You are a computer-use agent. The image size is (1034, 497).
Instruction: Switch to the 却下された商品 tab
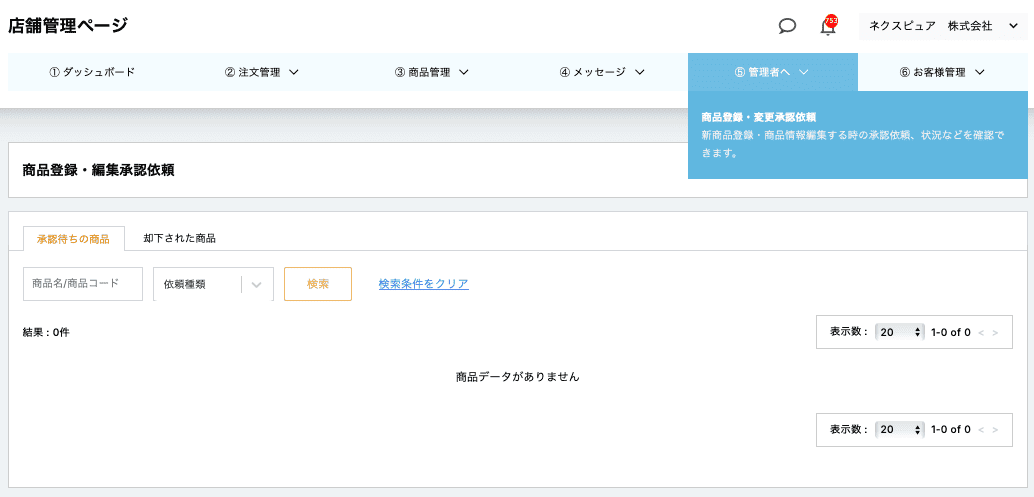pyautogui.click(x=180, y=239)
